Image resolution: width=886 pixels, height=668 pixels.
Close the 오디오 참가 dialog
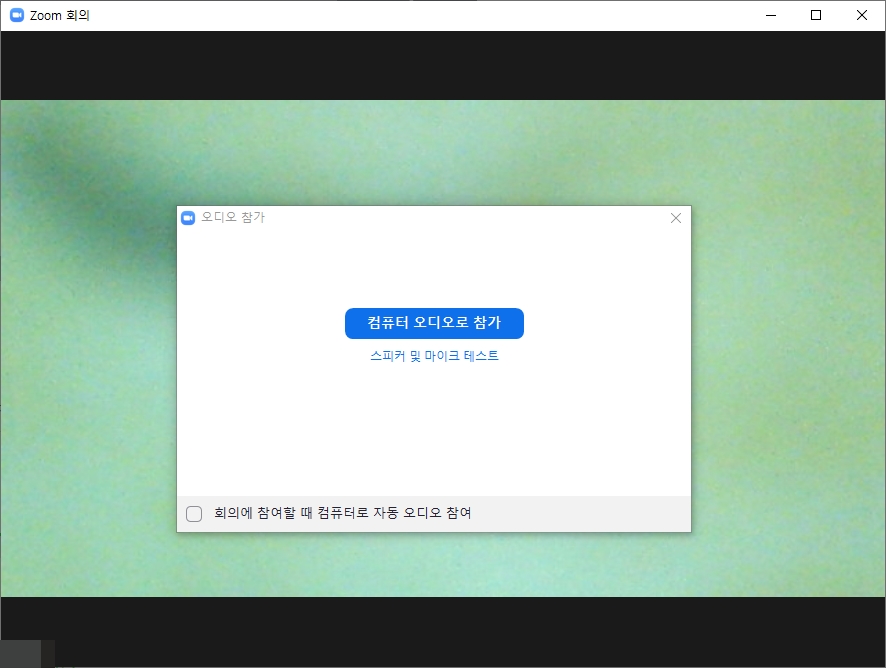(x=676, y=218)
